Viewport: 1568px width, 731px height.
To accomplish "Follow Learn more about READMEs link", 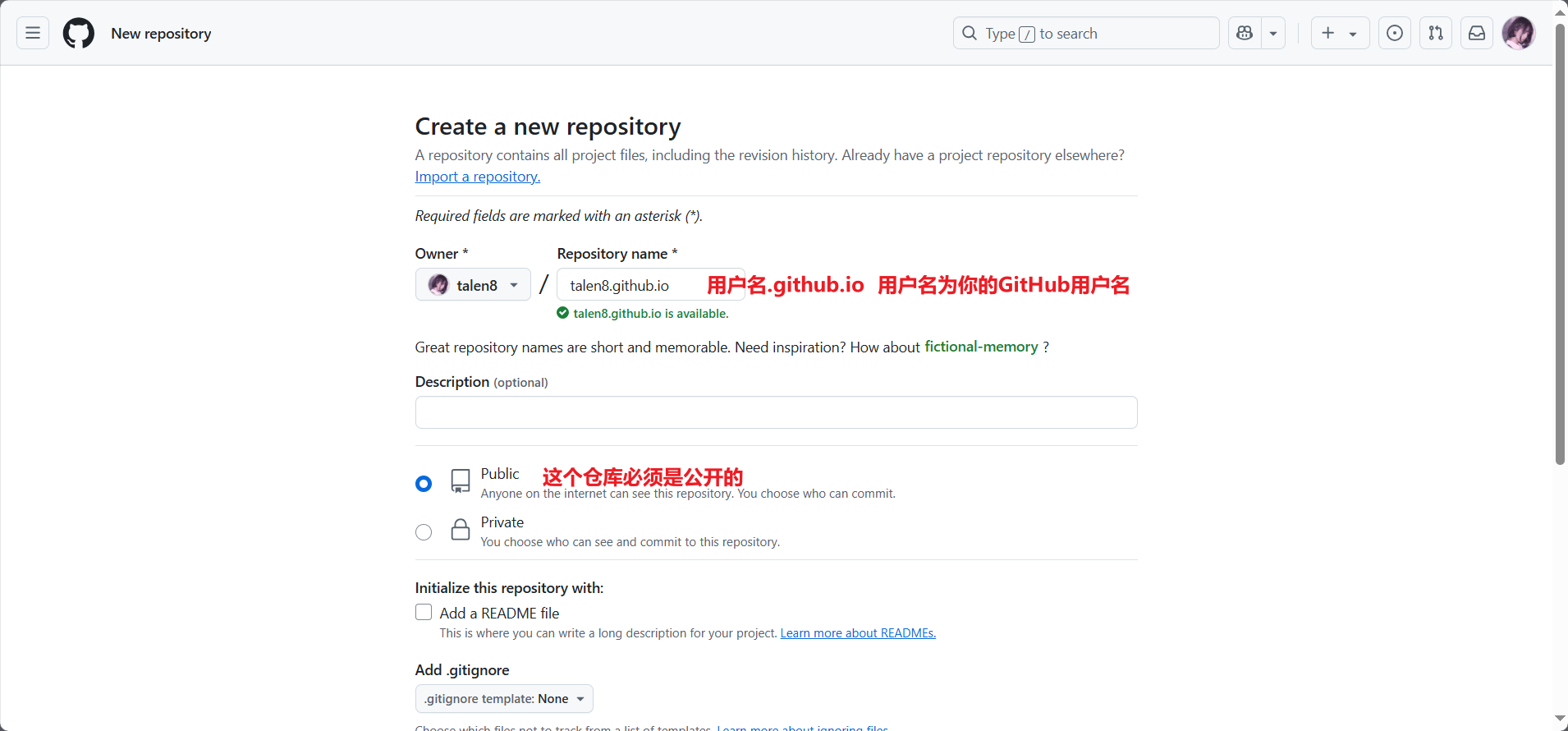I will (857, 633).
